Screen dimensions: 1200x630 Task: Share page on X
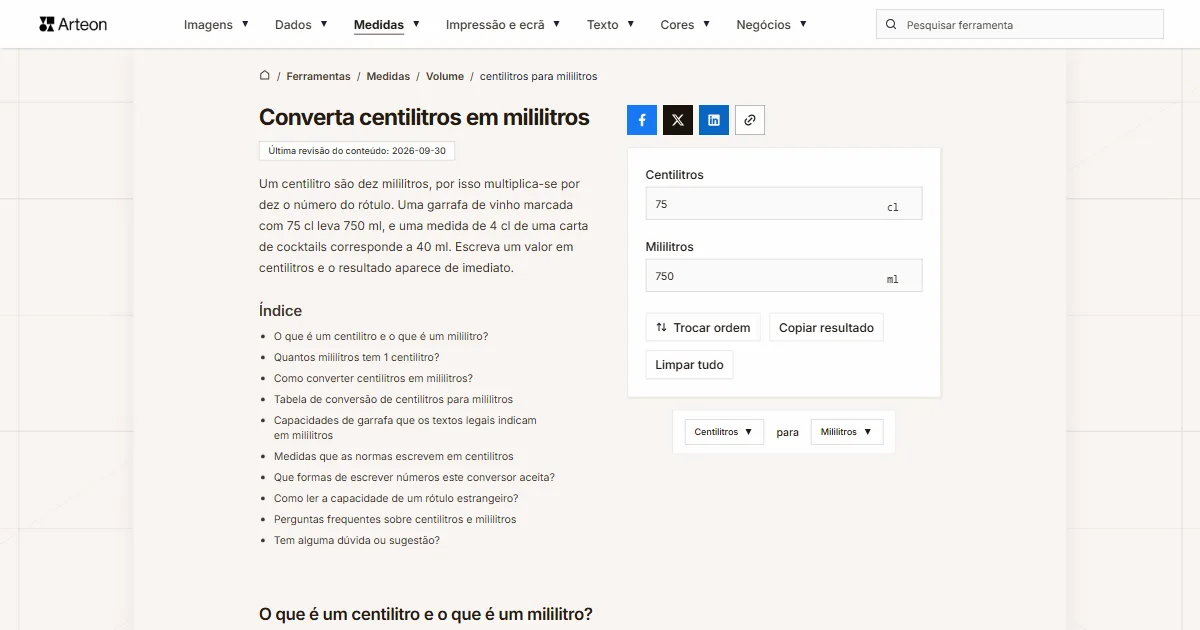[678, 120]
